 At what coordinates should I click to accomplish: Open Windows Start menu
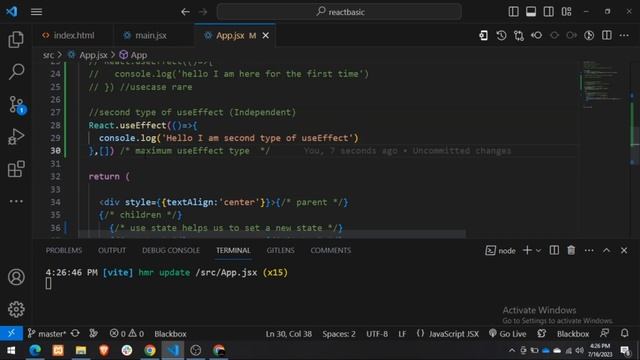pos(11,350)
